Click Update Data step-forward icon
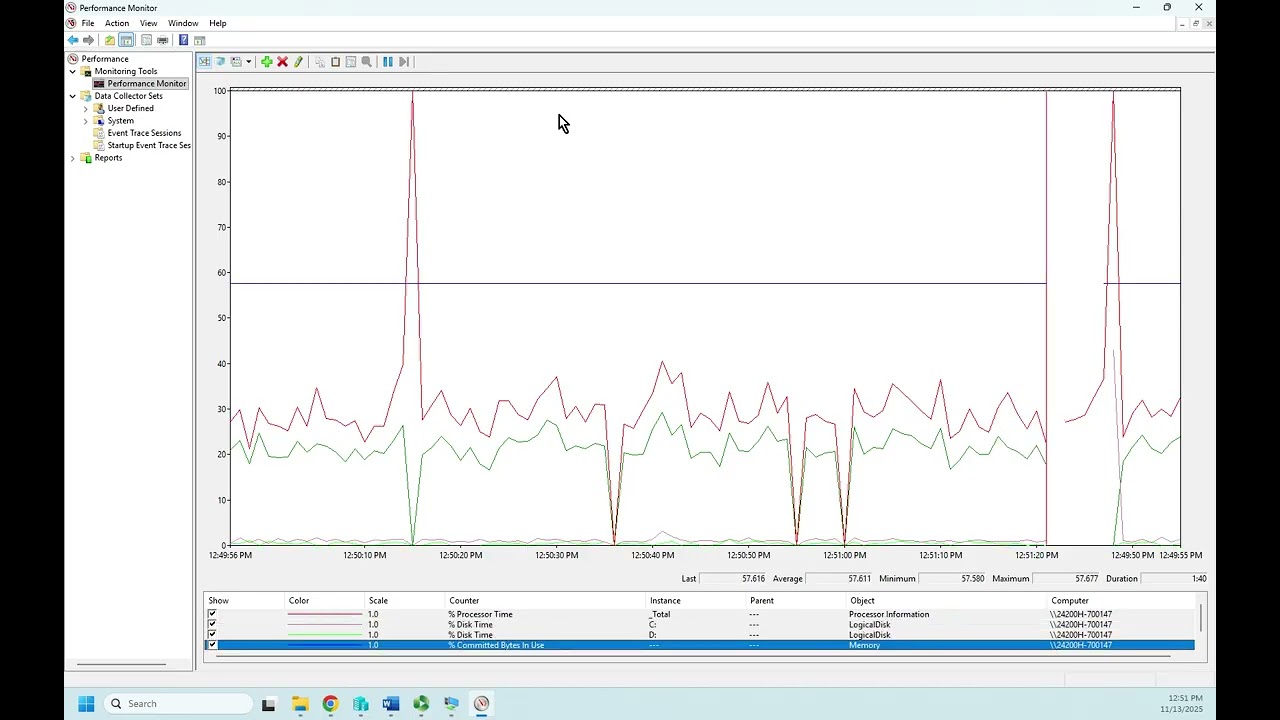This screenshot has height=720, width=1280. (x=404, y=62)
